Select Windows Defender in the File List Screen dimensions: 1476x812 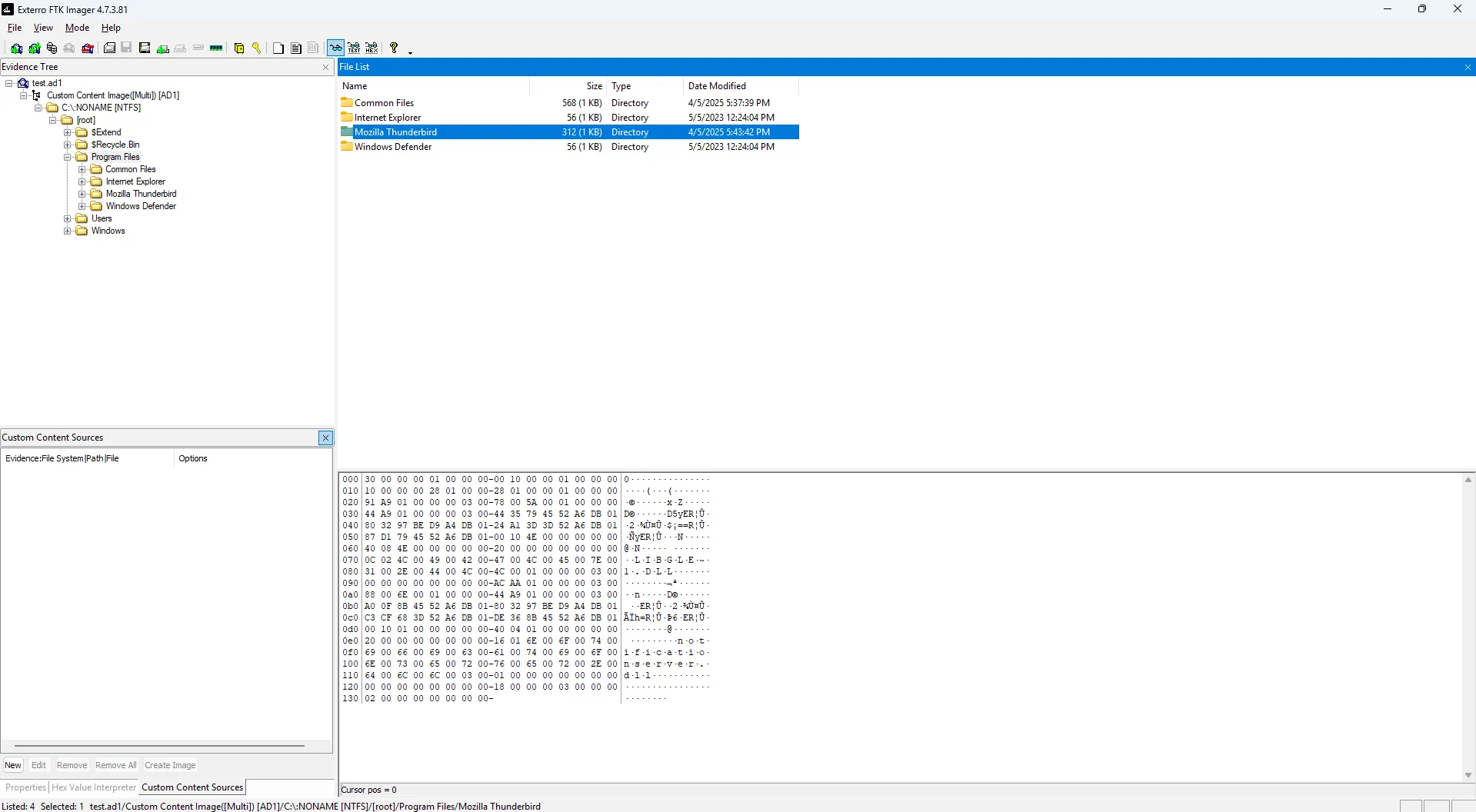[393, 147]
